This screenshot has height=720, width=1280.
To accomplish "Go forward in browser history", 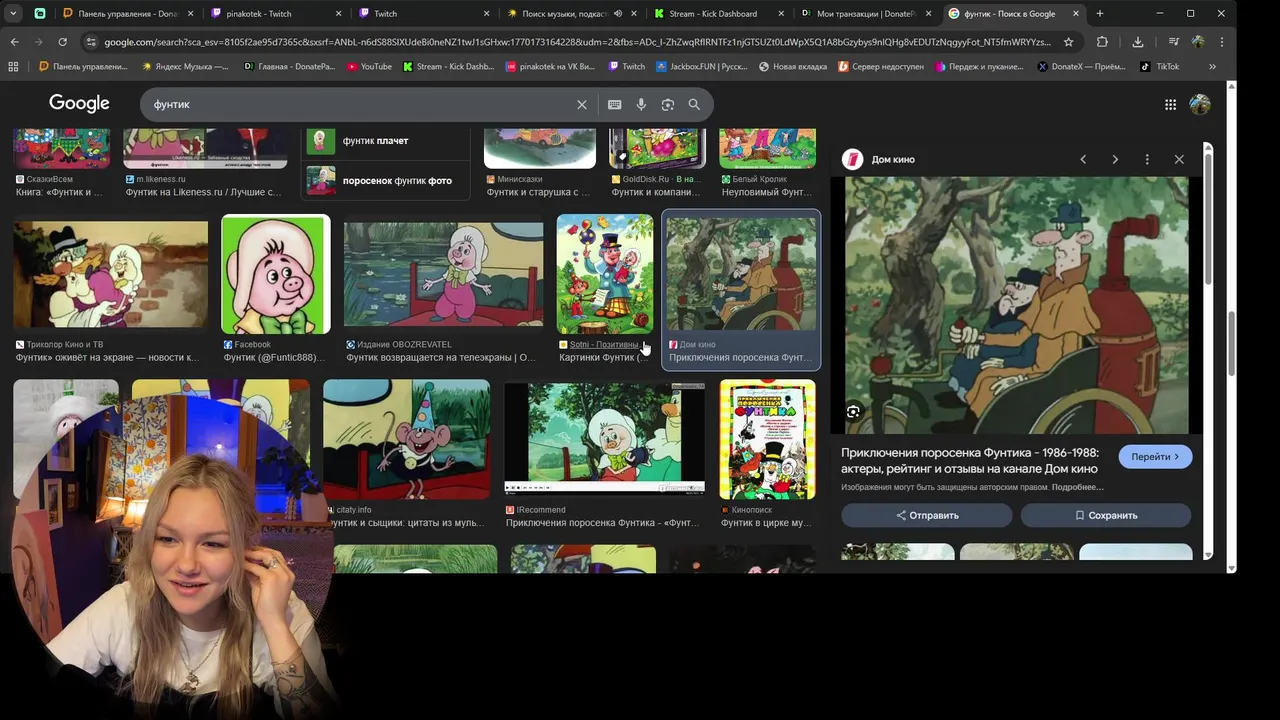I will [x=39, y=42].
